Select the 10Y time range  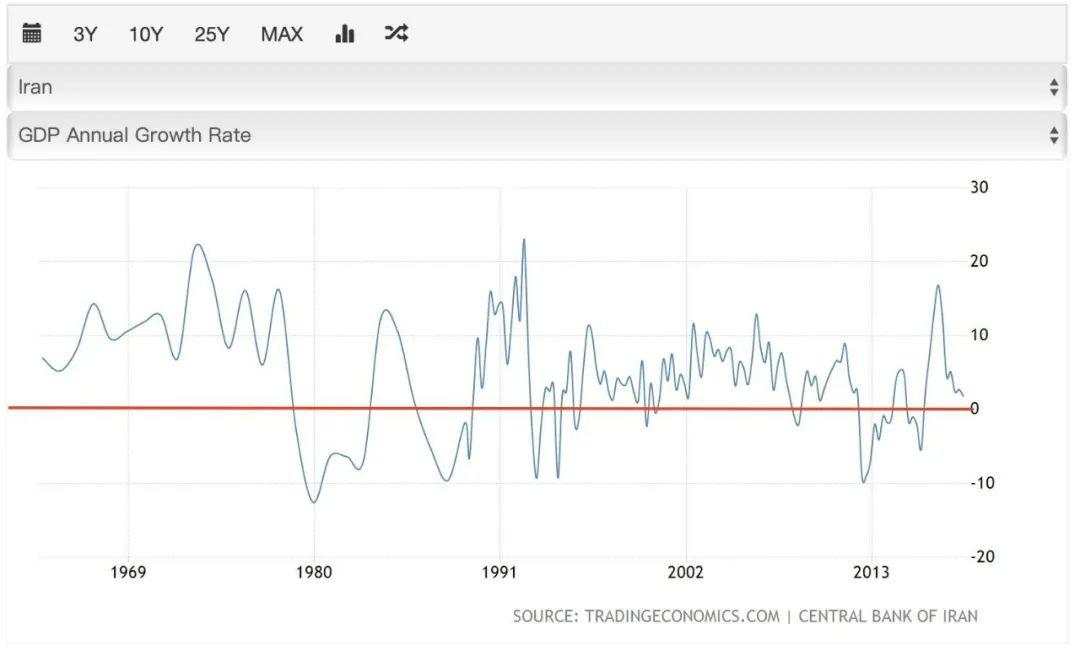[146, 34]
